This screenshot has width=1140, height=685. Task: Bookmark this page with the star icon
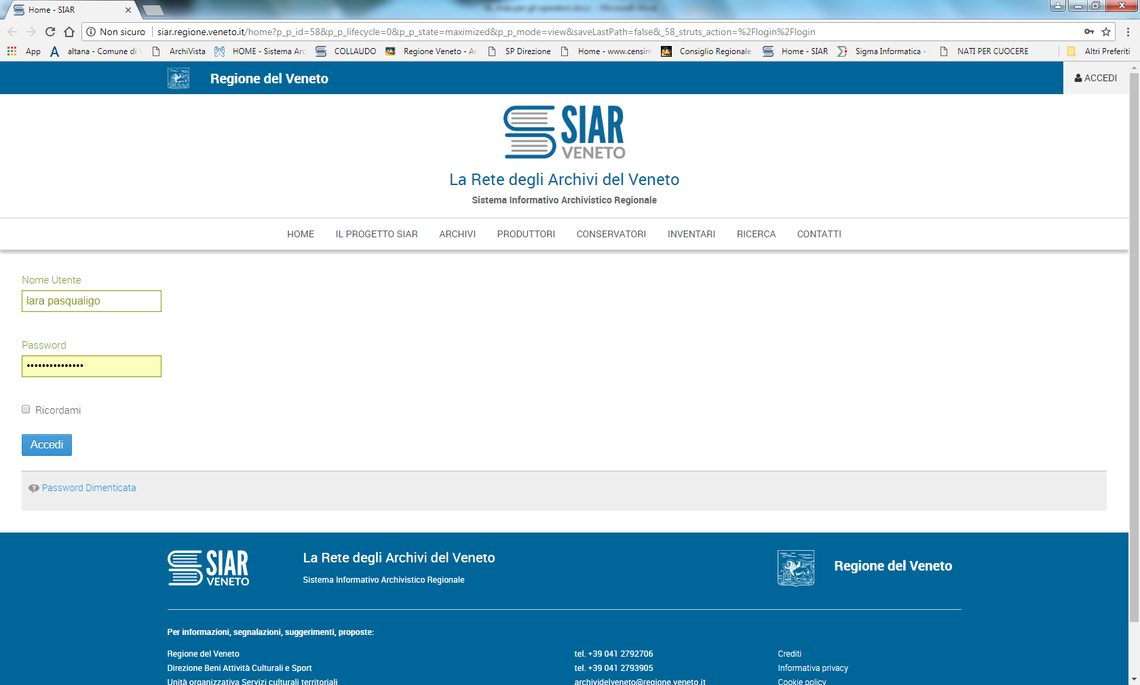(1106, 32)
